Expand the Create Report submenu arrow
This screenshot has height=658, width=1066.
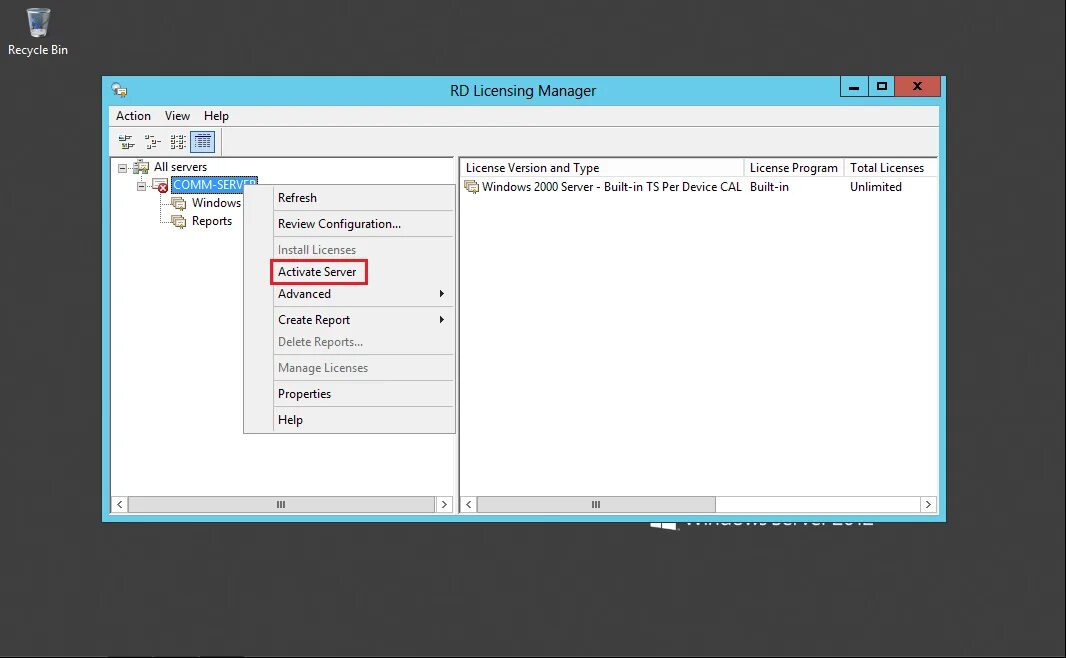(x=442, y=319)
